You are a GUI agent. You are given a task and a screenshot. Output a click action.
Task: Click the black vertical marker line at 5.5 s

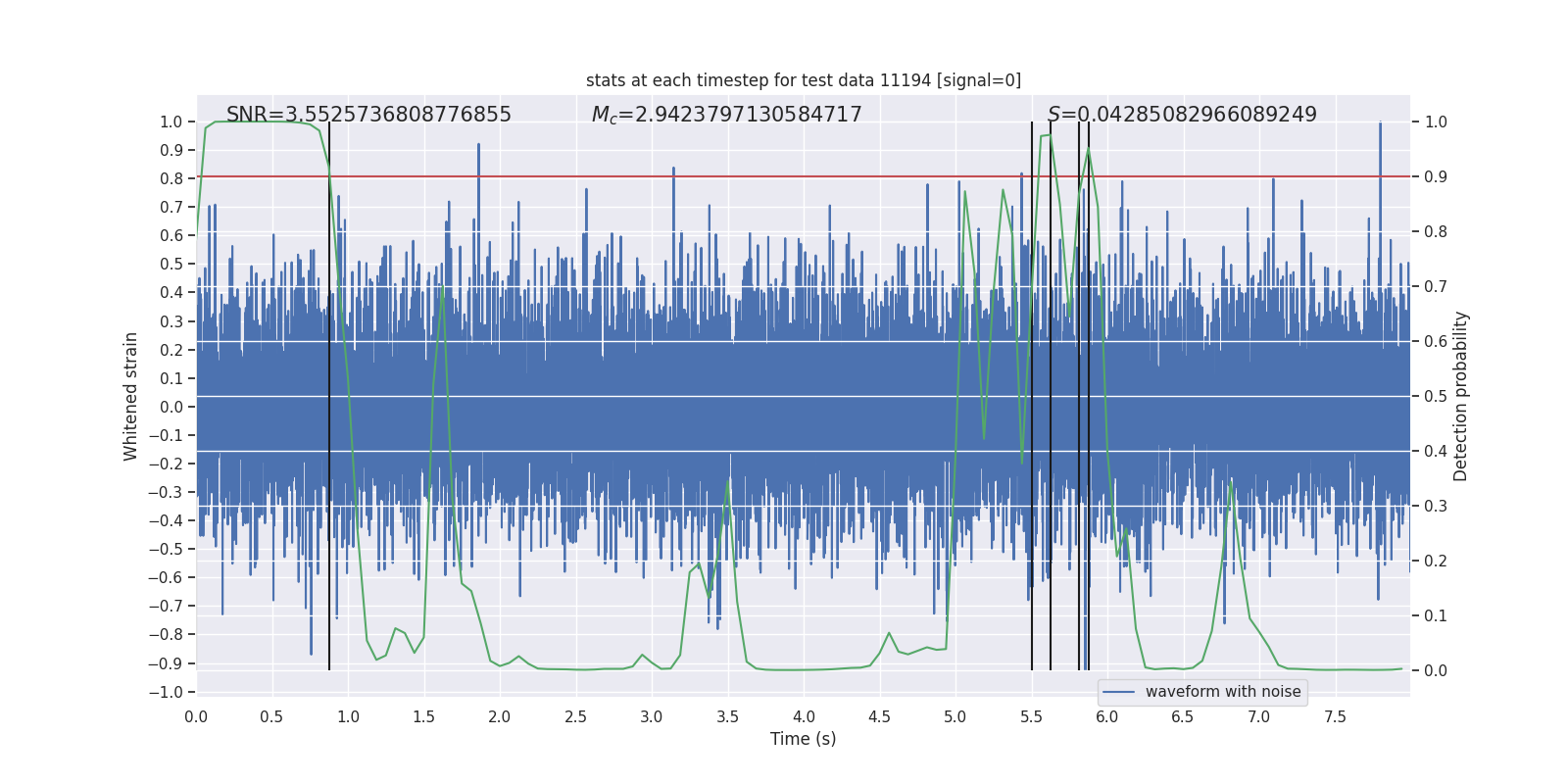click(x=1032, y=396)
